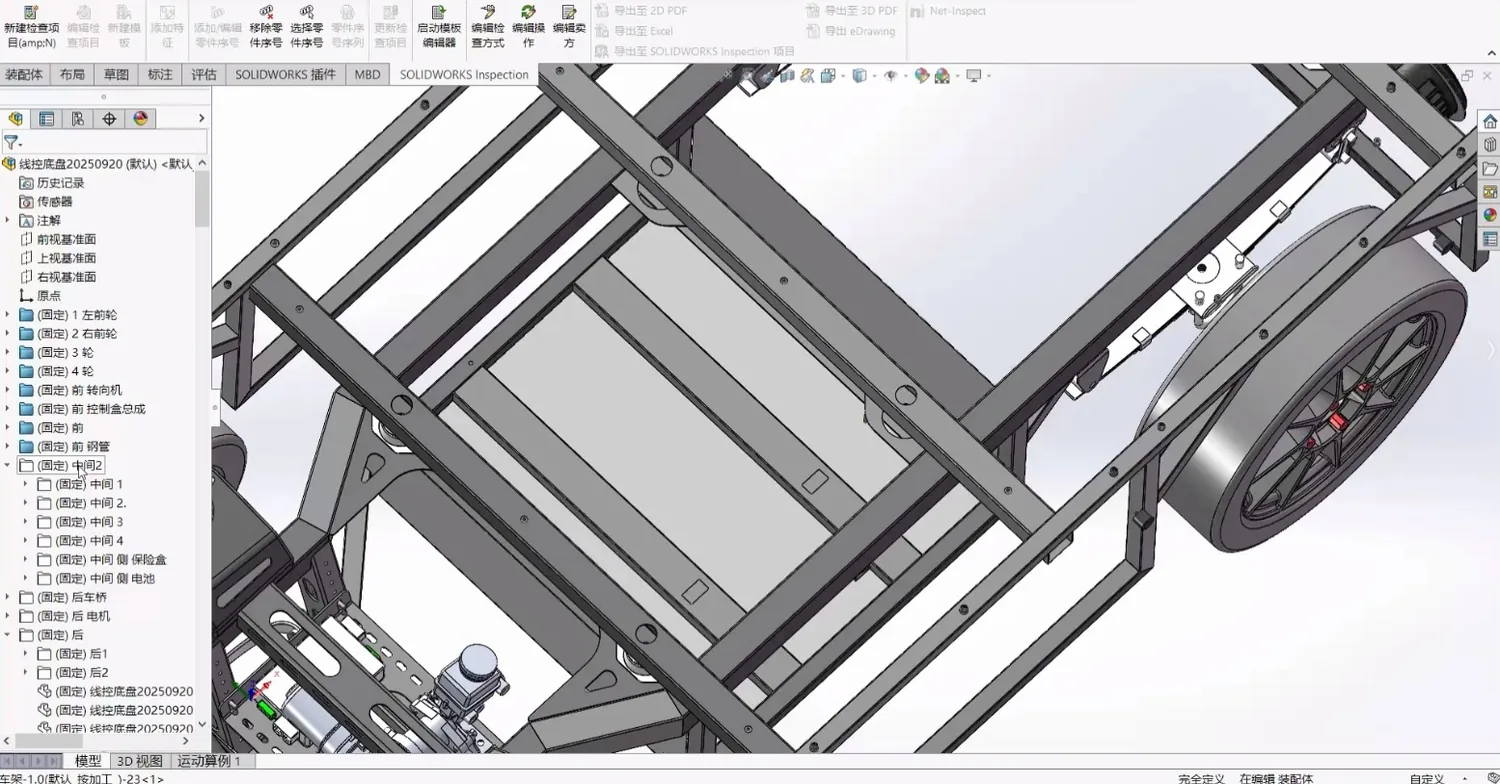Open File Explorer folder icon in task pane
This screenshot has height=784, width=1500.
(1490, 168)
